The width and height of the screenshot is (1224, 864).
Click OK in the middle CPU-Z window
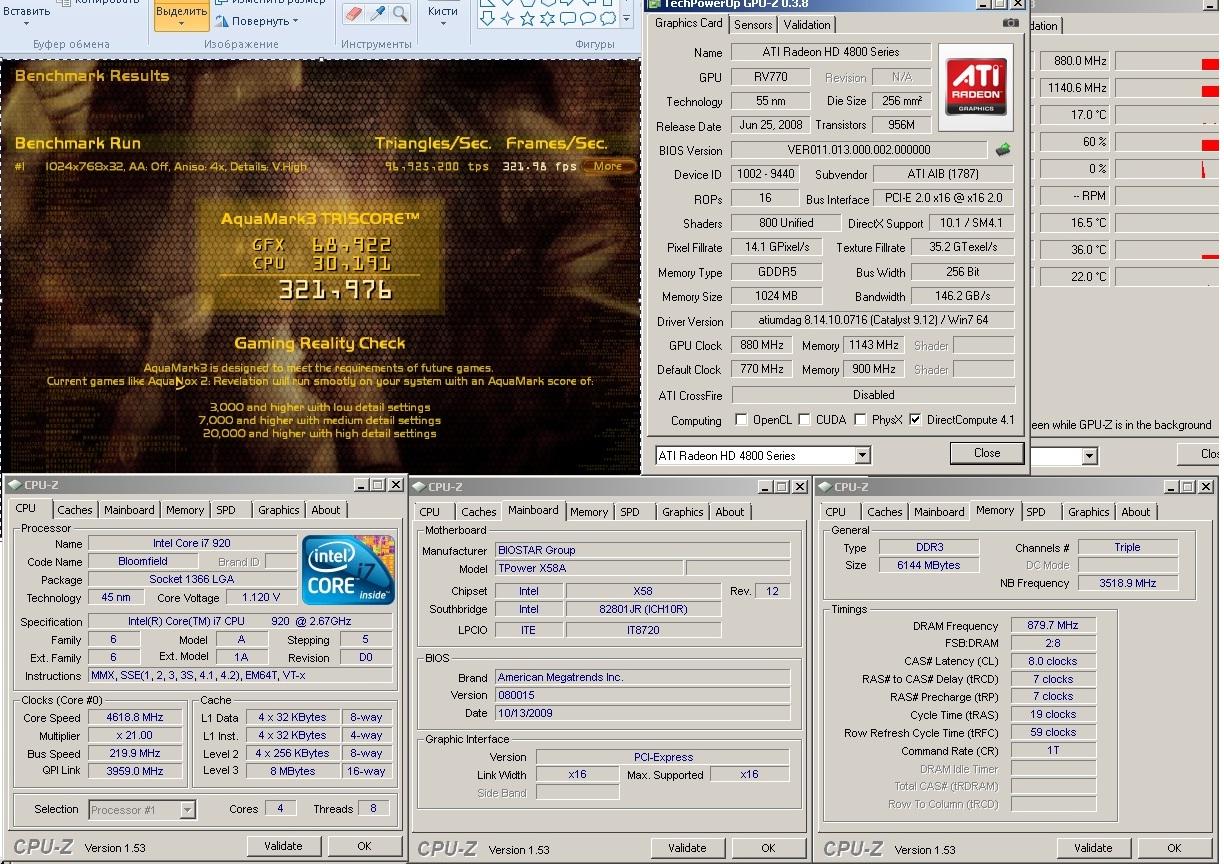[768, 848]
